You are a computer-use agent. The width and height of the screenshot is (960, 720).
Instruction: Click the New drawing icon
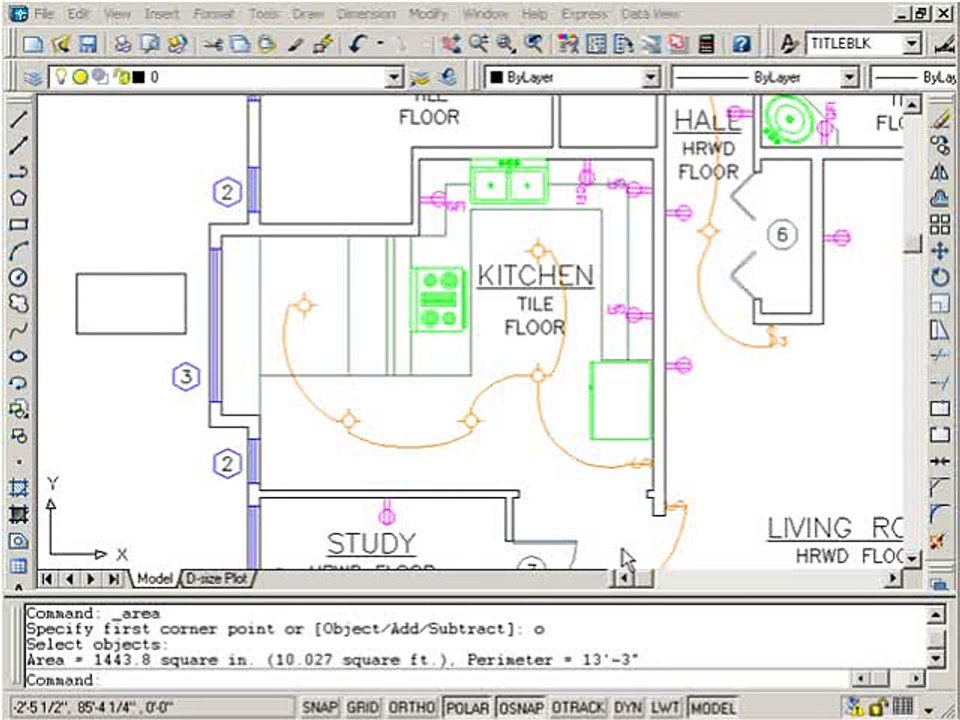click(x=33, y=44)
